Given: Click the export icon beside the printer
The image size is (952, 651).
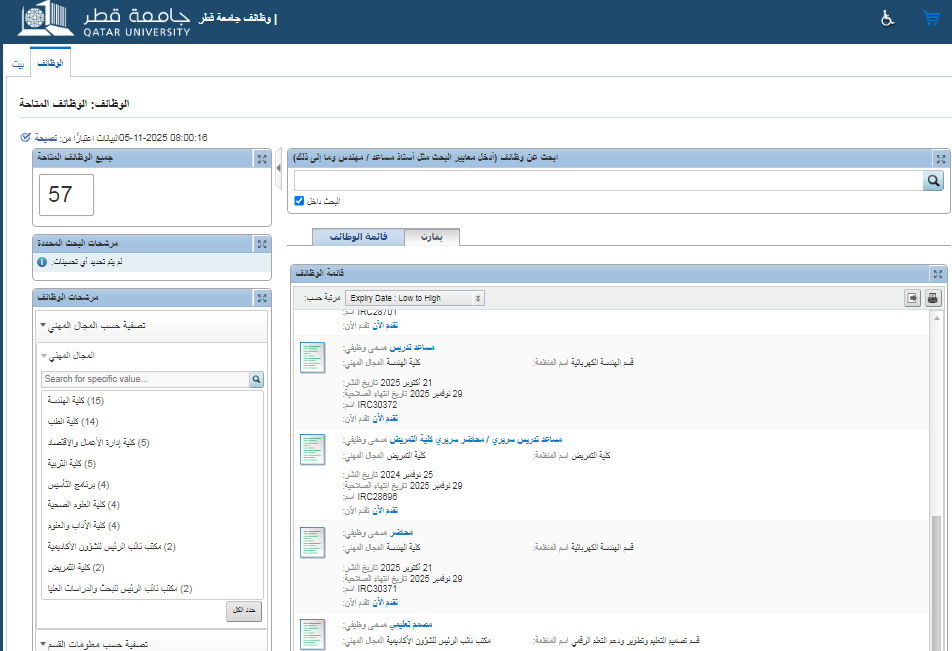Looking at the screenshot, I should click(912, 298).
